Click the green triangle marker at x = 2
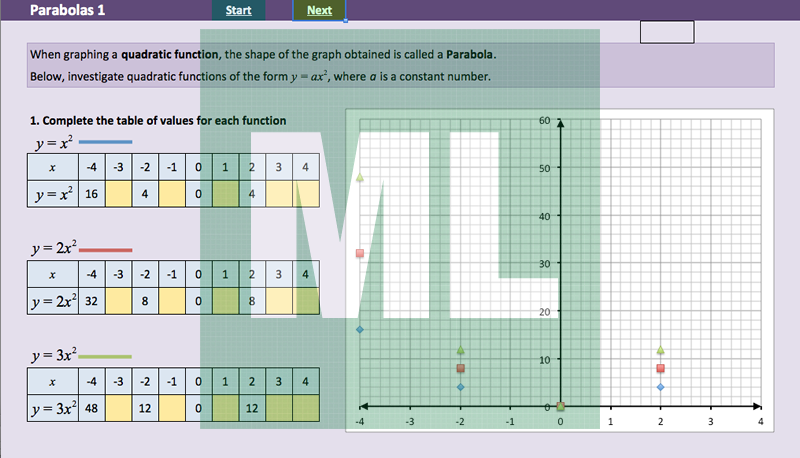The width and height of the screenshot is (800, 458). coord(660,350)
